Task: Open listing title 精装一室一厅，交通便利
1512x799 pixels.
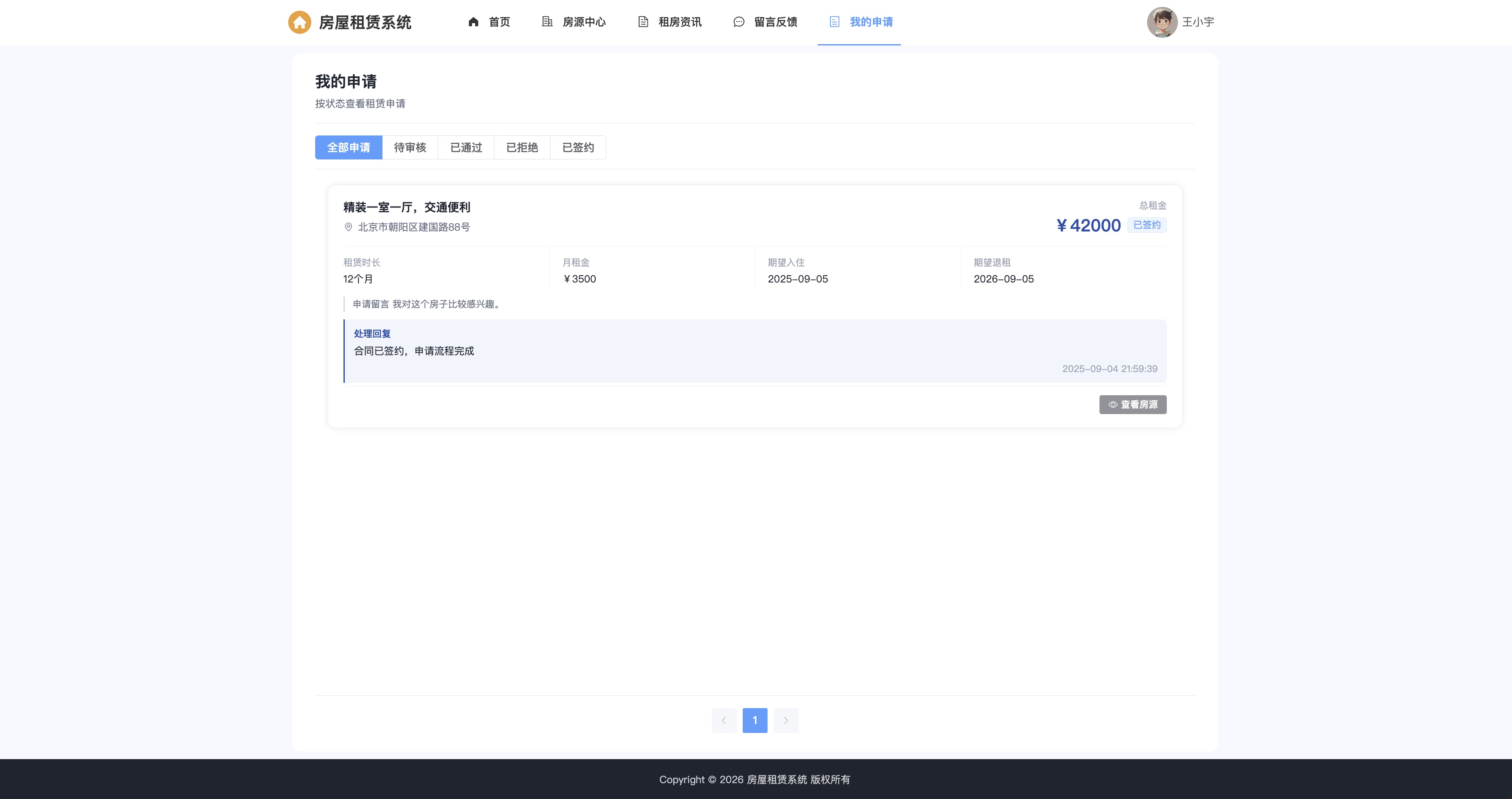Action: (407, 207)
